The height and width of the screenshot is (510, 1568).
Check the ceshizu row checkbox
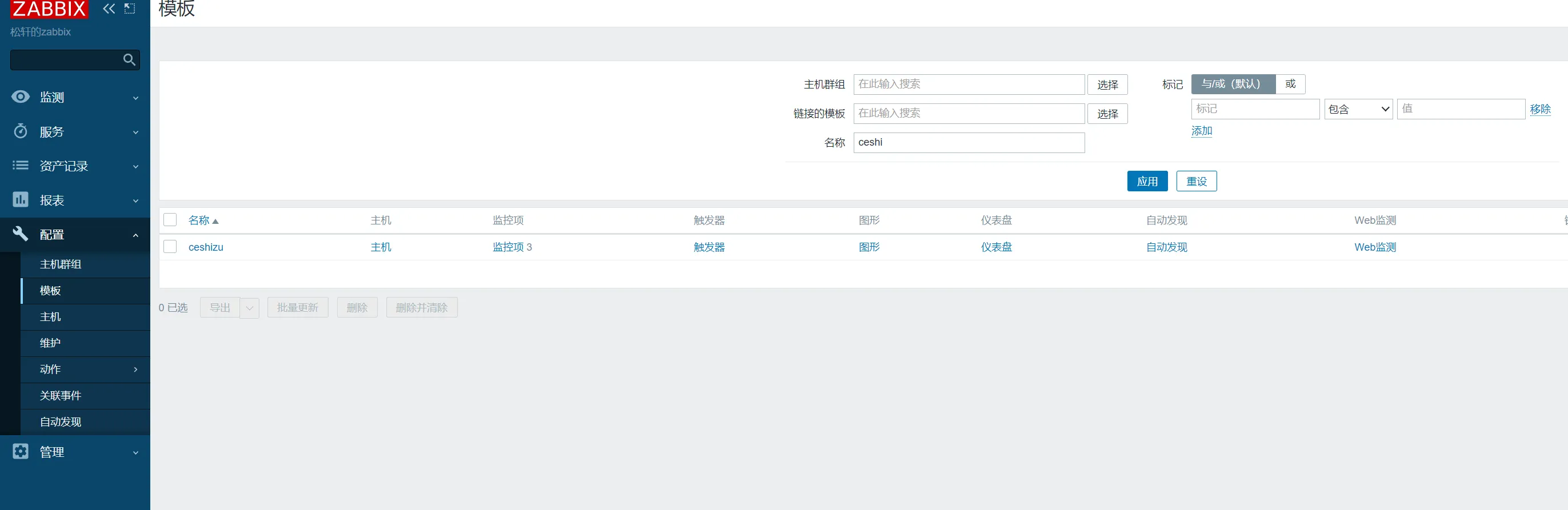(x=170, y=247)
